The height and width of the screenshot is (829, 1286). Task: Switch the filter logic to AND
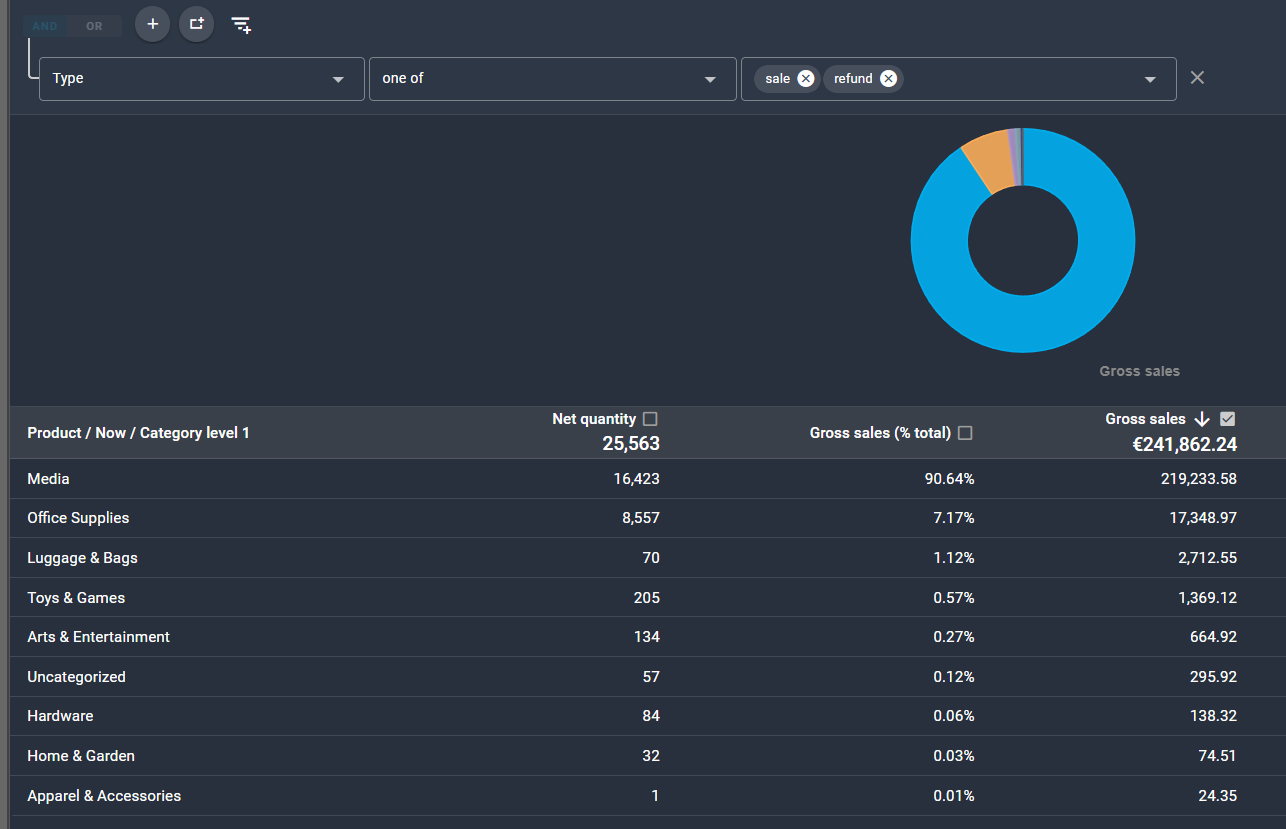[x=45, y=26]
